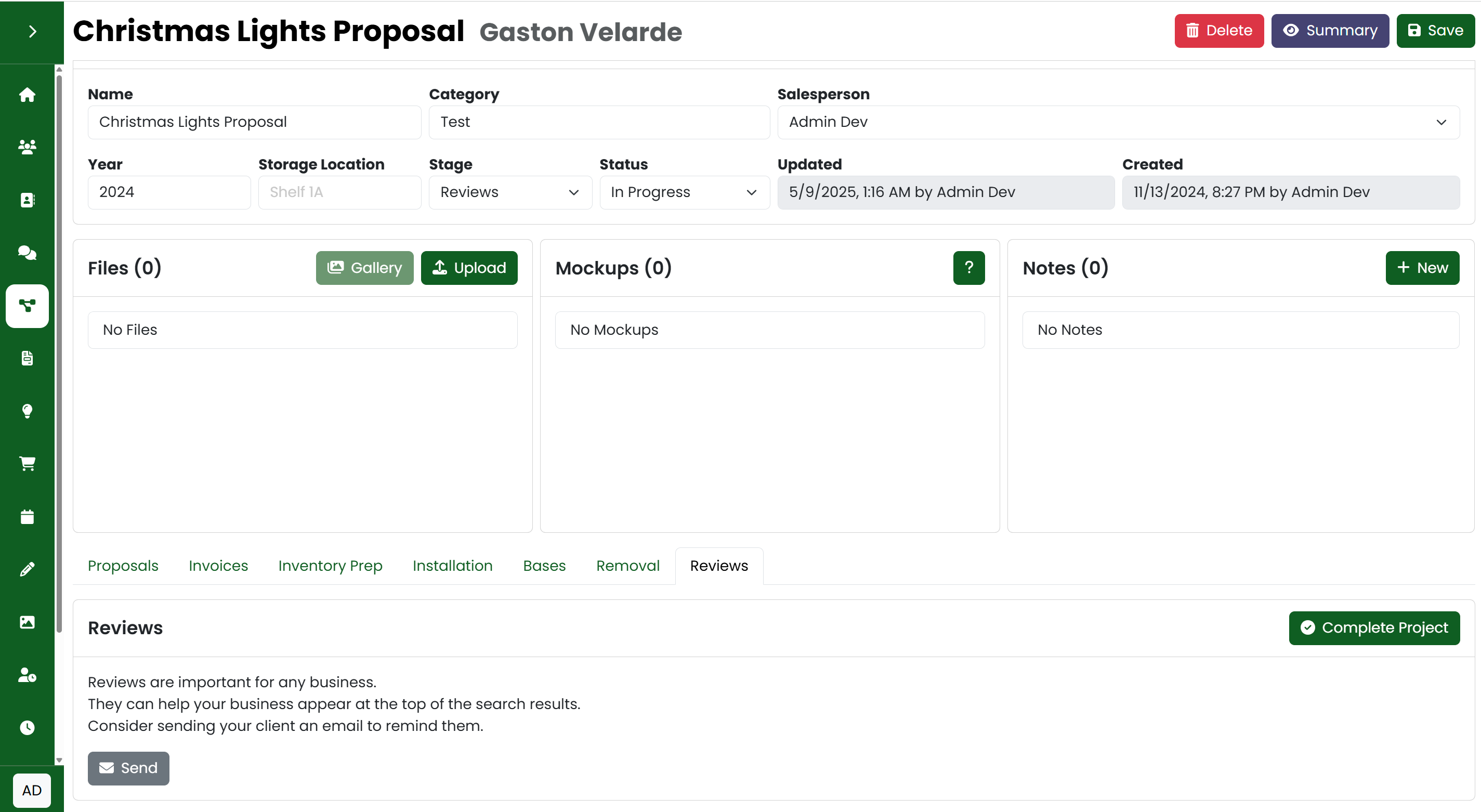The image size is (1481, 812).
Task: Open the chat conversations sidebar icon
Action: click(x=27, y=253)
